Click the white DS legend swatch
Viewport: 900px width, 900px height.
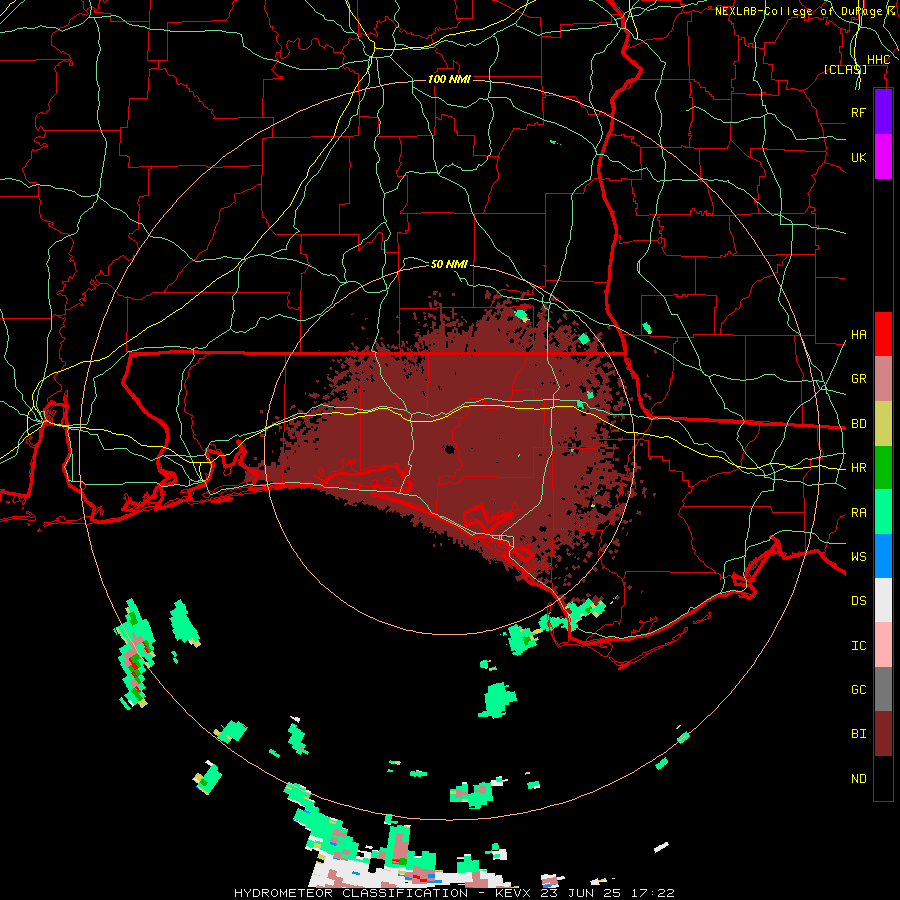click(883, 600)
